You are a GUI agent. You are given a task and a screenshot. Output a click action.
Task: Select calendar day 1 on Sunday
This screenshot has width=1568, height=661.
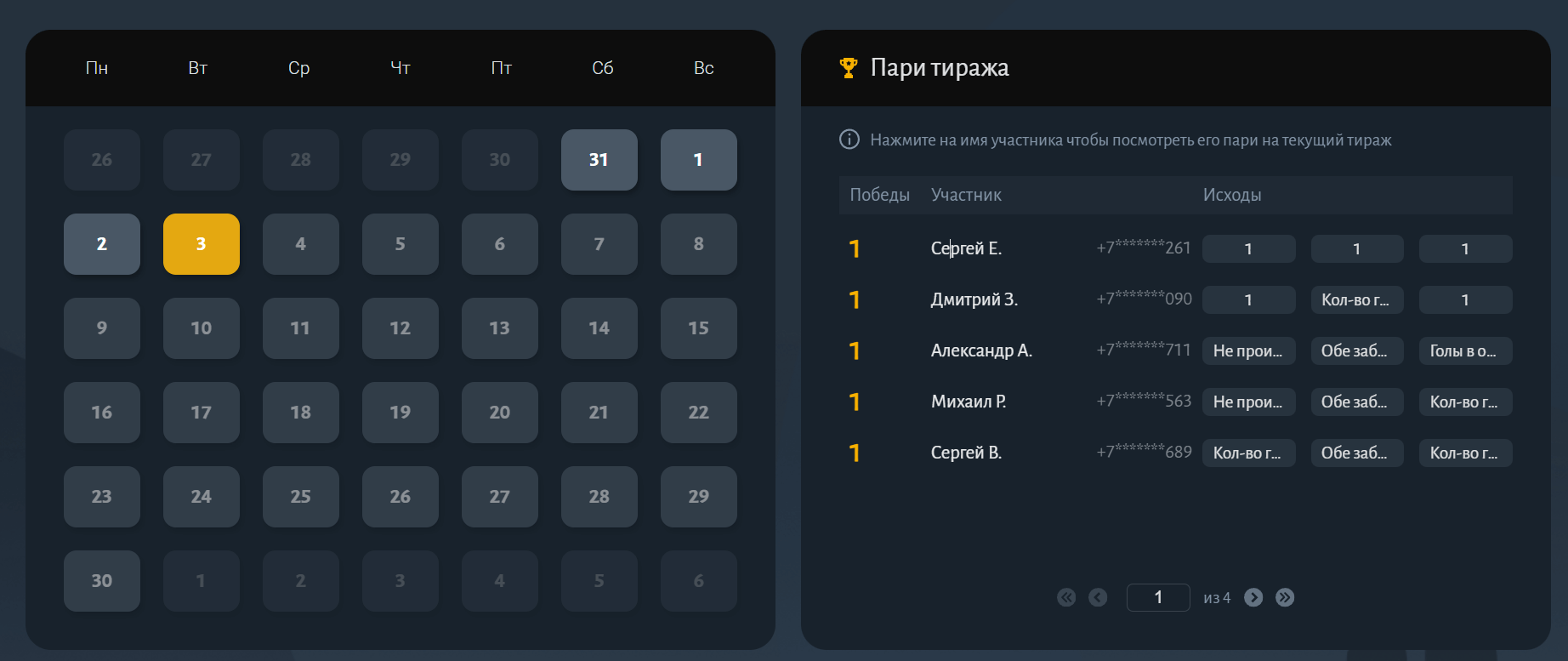tap(699, 160)
